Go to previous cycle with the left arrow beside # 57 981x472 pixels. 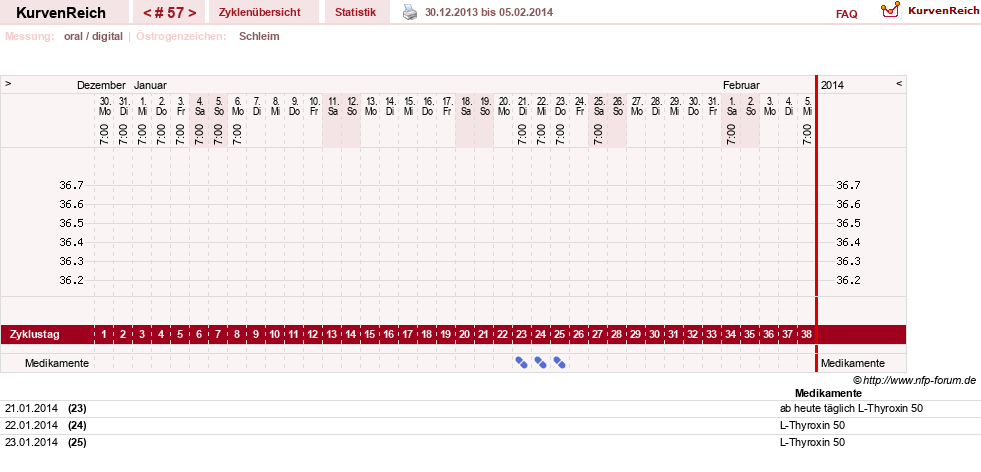click(x=147, y=13)
